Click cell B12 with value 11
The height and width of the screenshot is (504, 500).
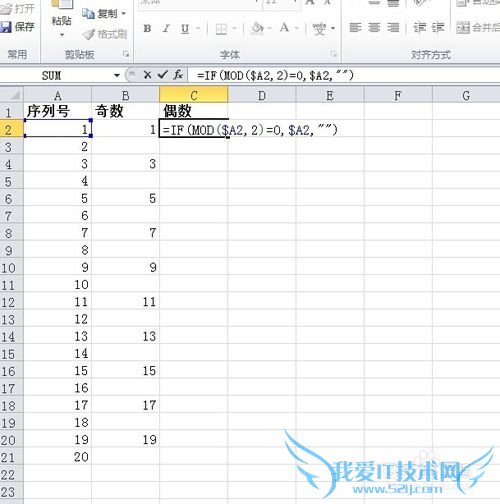(126, 302)
